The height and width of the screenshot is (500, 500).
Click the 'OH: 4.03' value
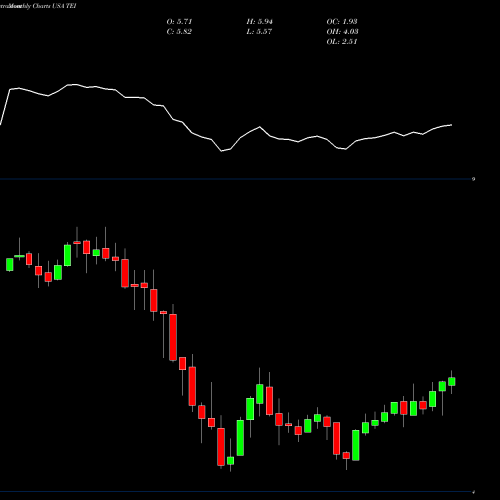coord(342,32)
